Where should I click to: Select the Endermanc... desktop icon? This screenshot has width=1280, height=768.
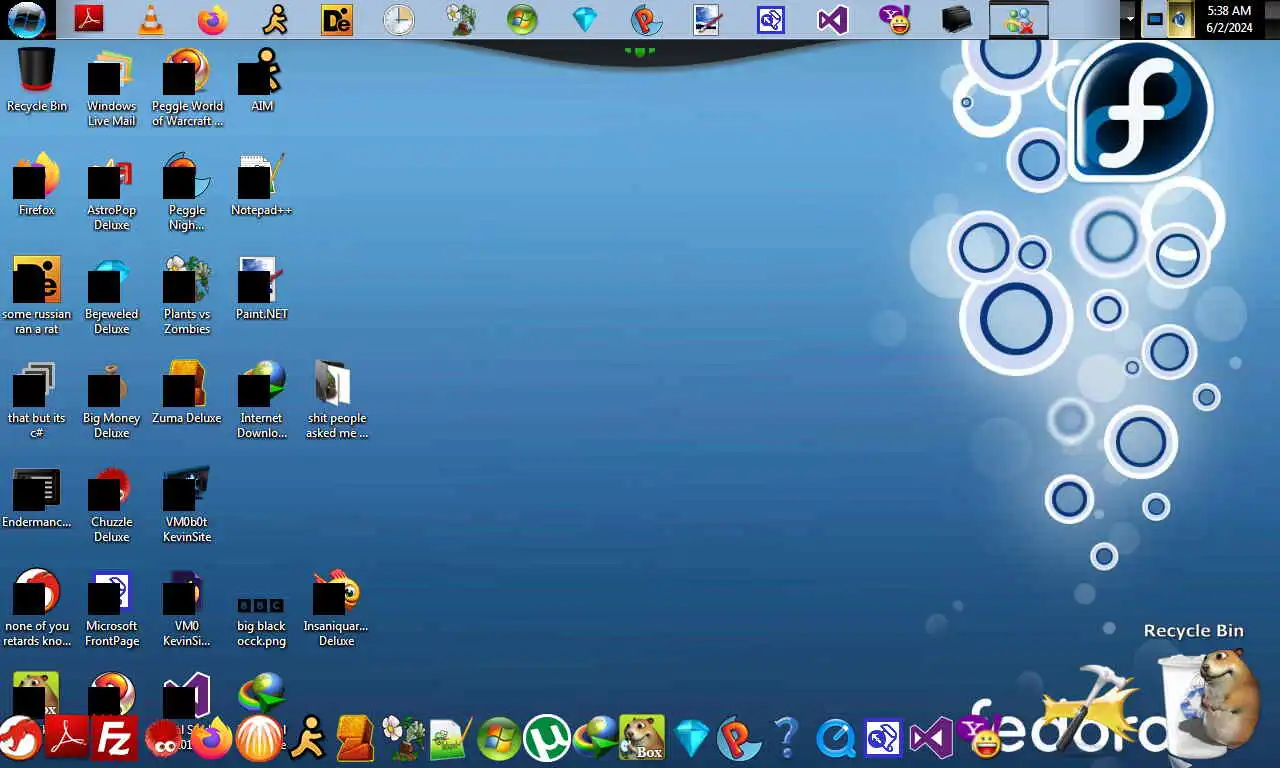[x=37, y=496]
